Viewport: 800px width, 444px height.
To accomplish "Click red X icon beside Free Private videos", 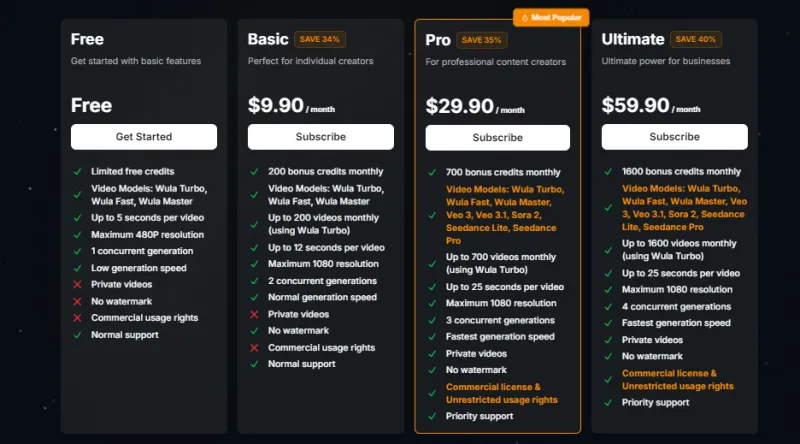I will click(77, 285).
